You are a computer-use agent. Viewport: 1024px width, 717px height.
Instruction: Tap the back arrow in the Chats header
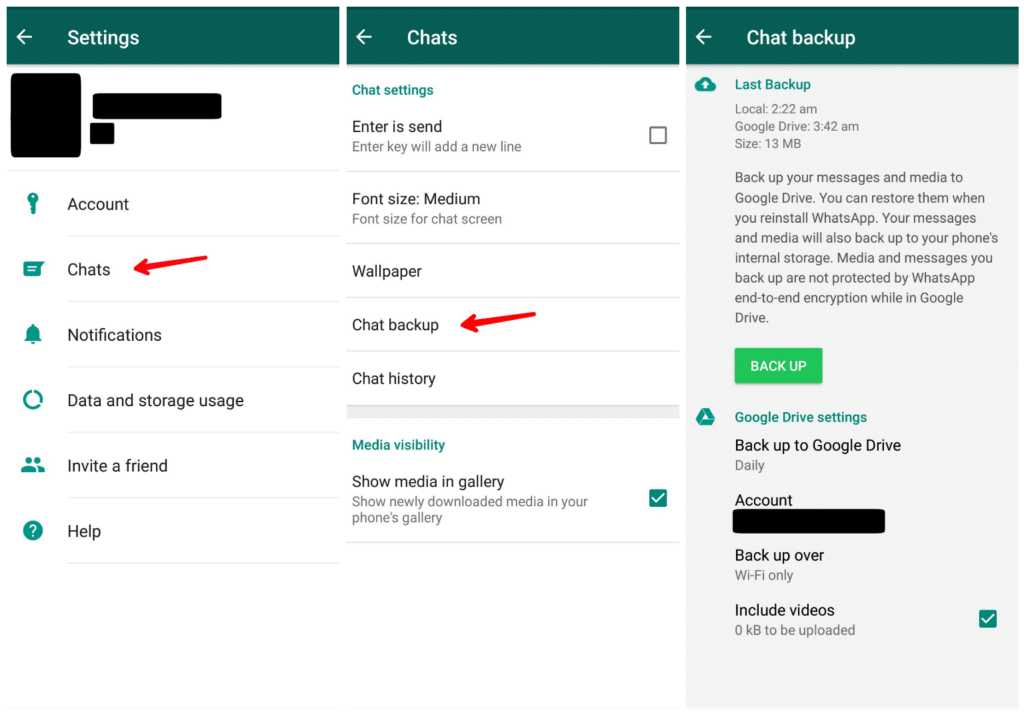[x=364, y=37]
